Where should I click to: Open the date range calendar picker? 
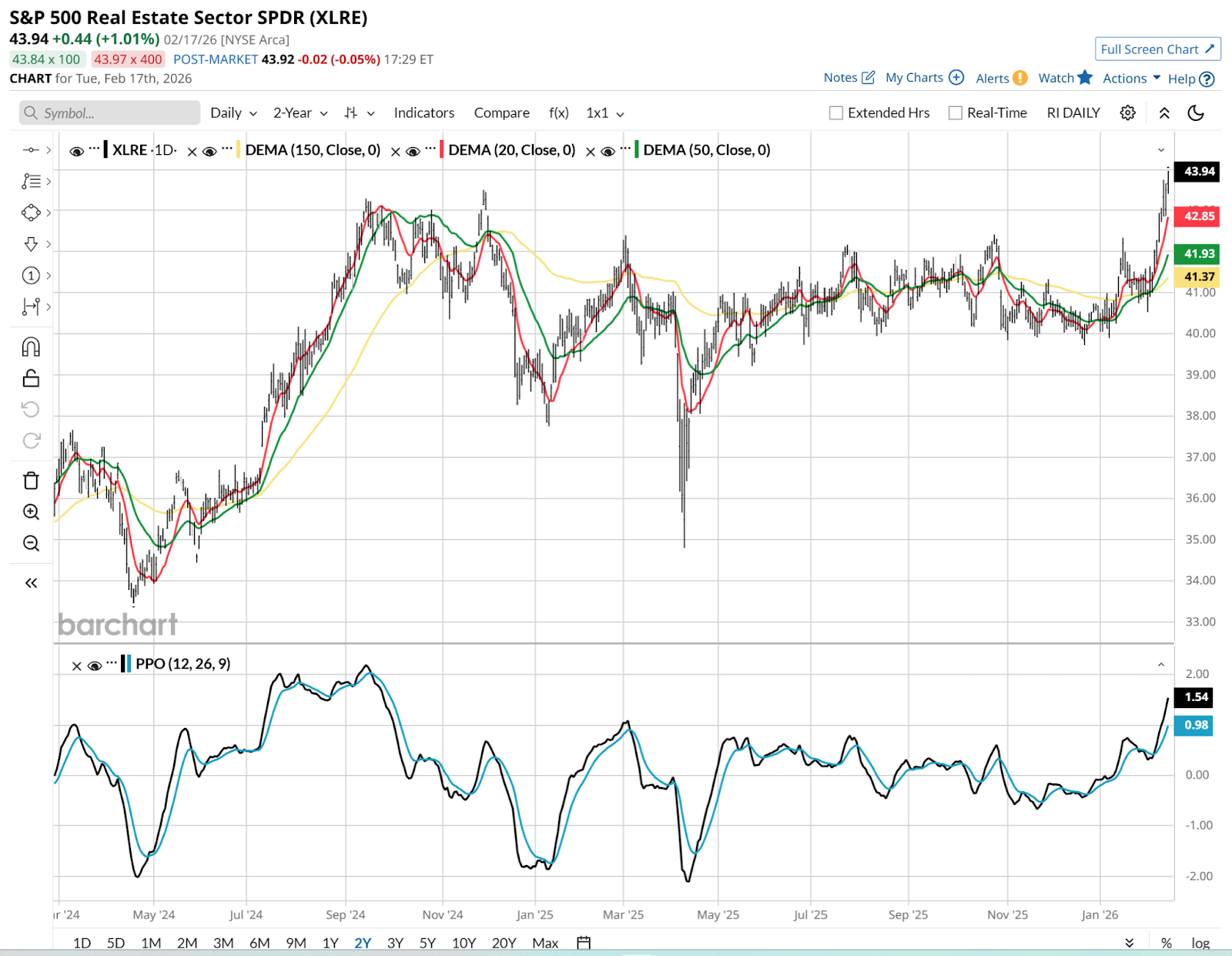(x=584, y=942)
